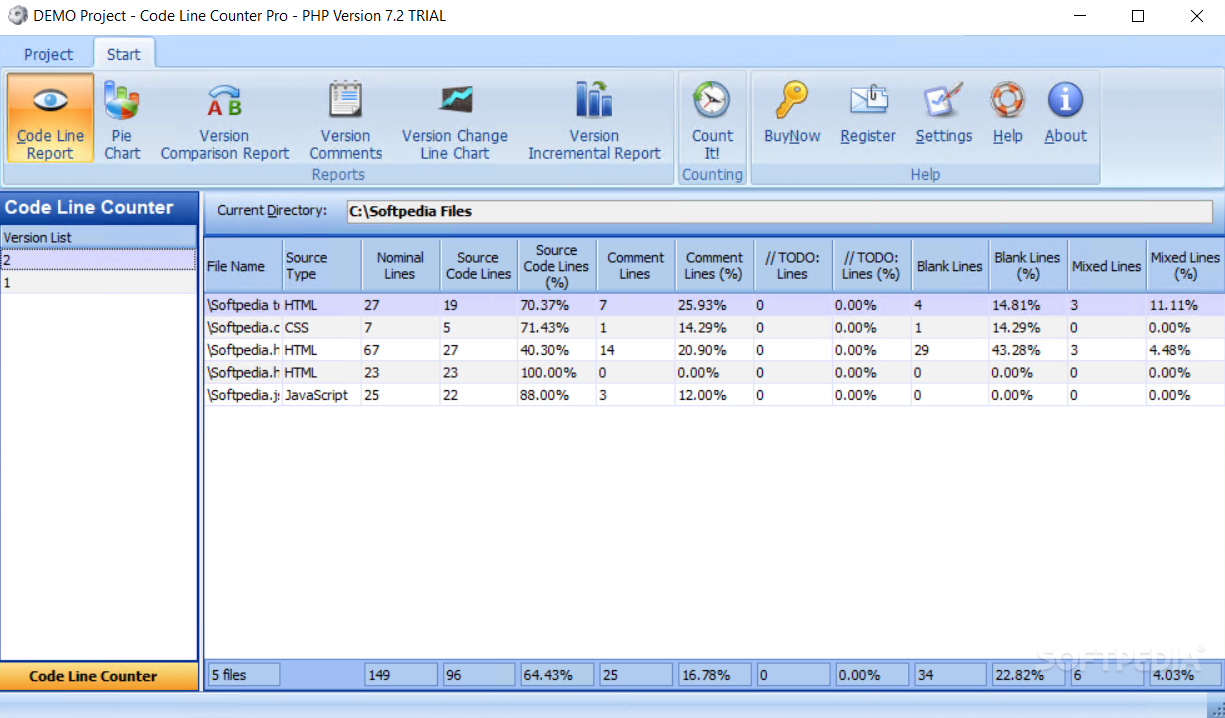Click the 20.90% comment lines cell
1225x718 pixels.
pos(714,350)
